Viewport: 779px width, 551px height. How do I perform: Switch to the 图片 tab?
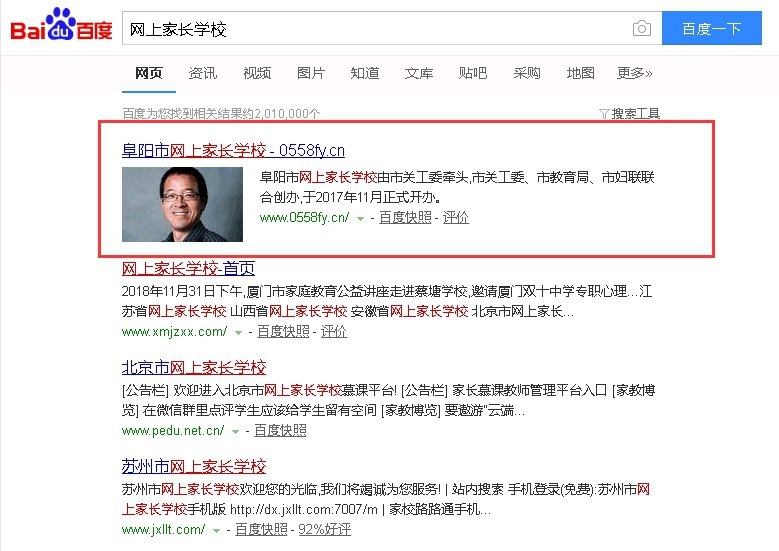click(311, 73)
